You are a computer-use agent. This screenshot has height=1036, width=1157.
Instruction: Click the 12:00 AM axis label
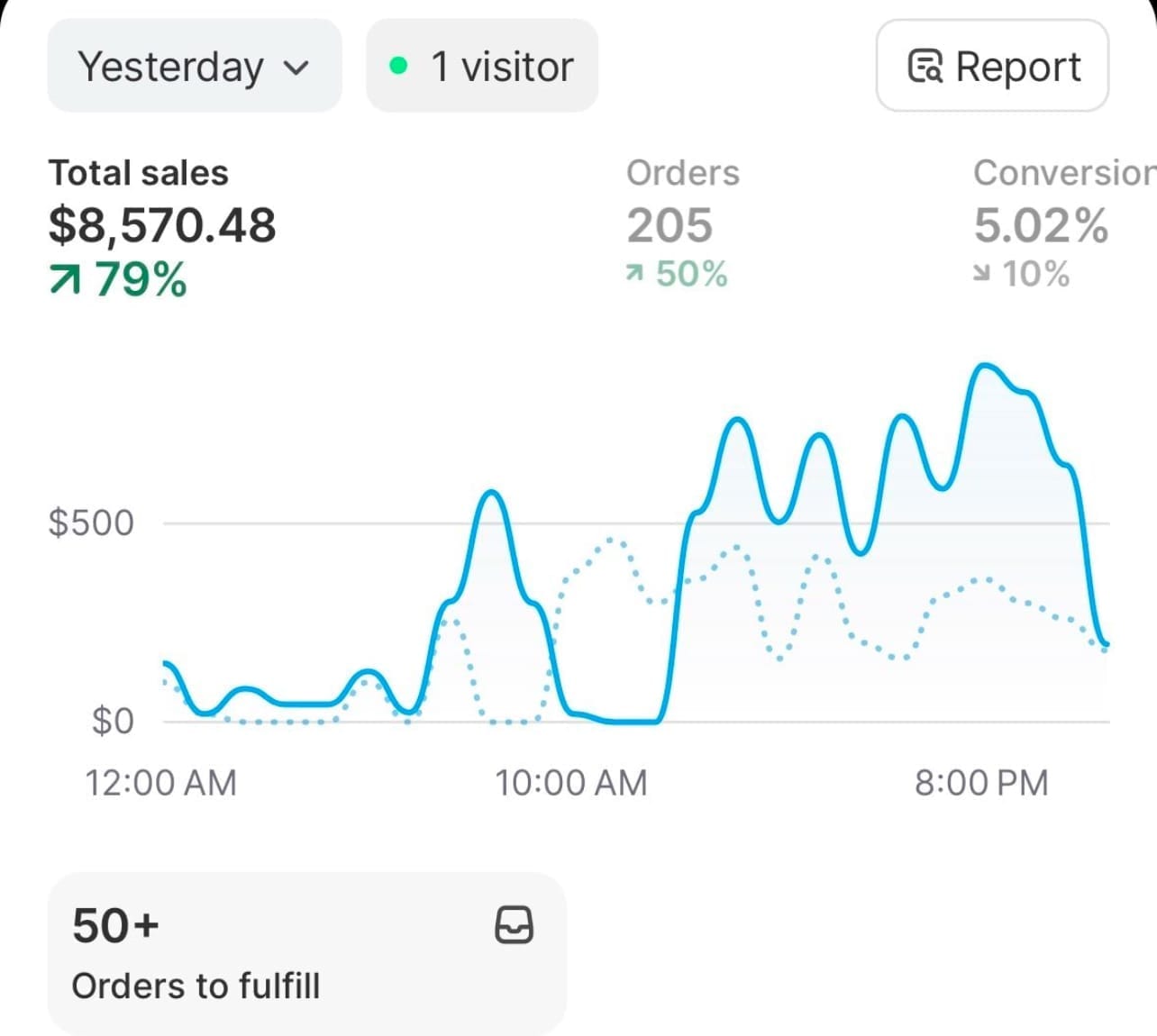pyautogui.click(x=161, y=783)
